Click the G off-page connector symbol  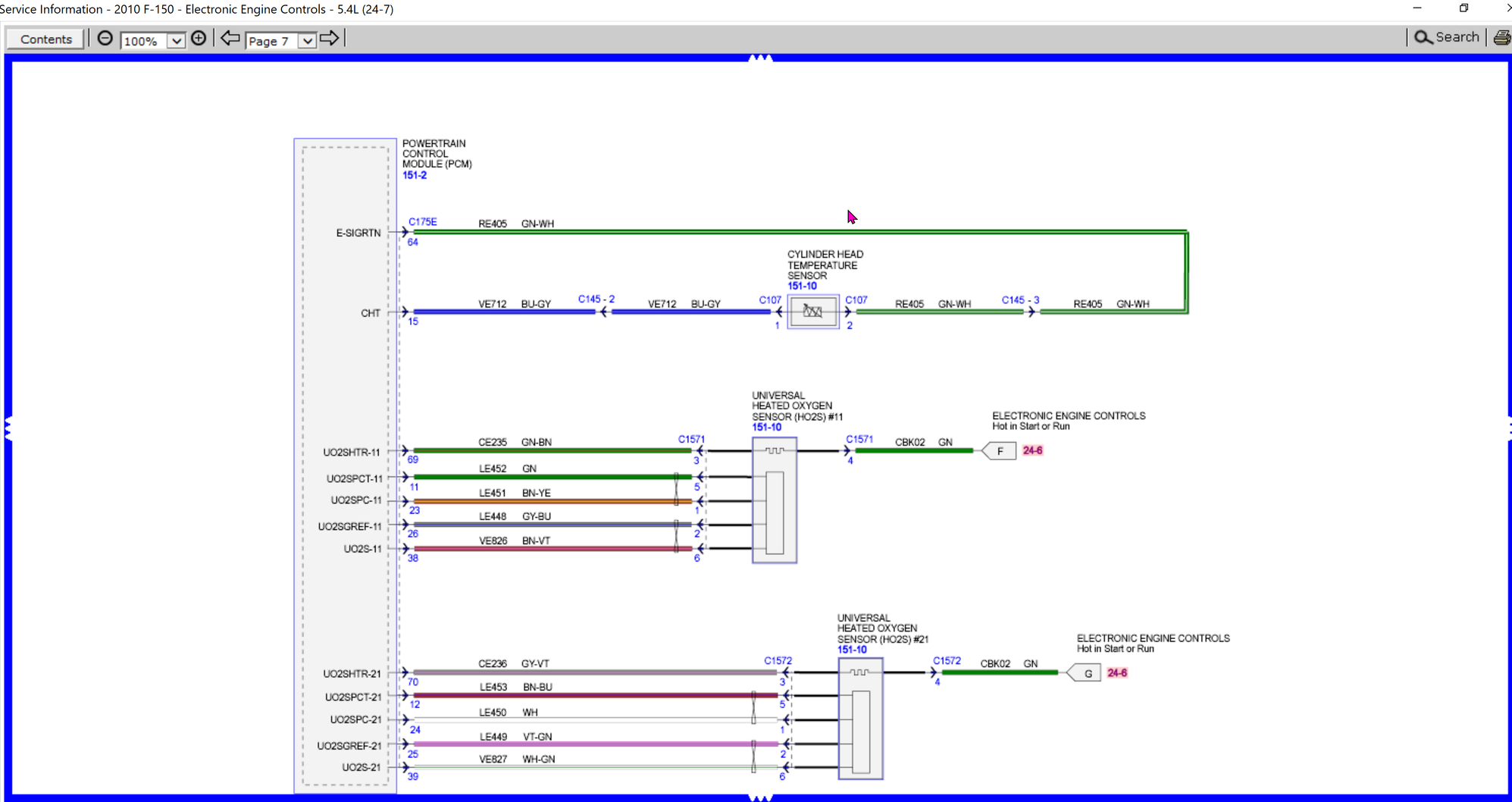pyautogui.click(x=1085, y=673)
